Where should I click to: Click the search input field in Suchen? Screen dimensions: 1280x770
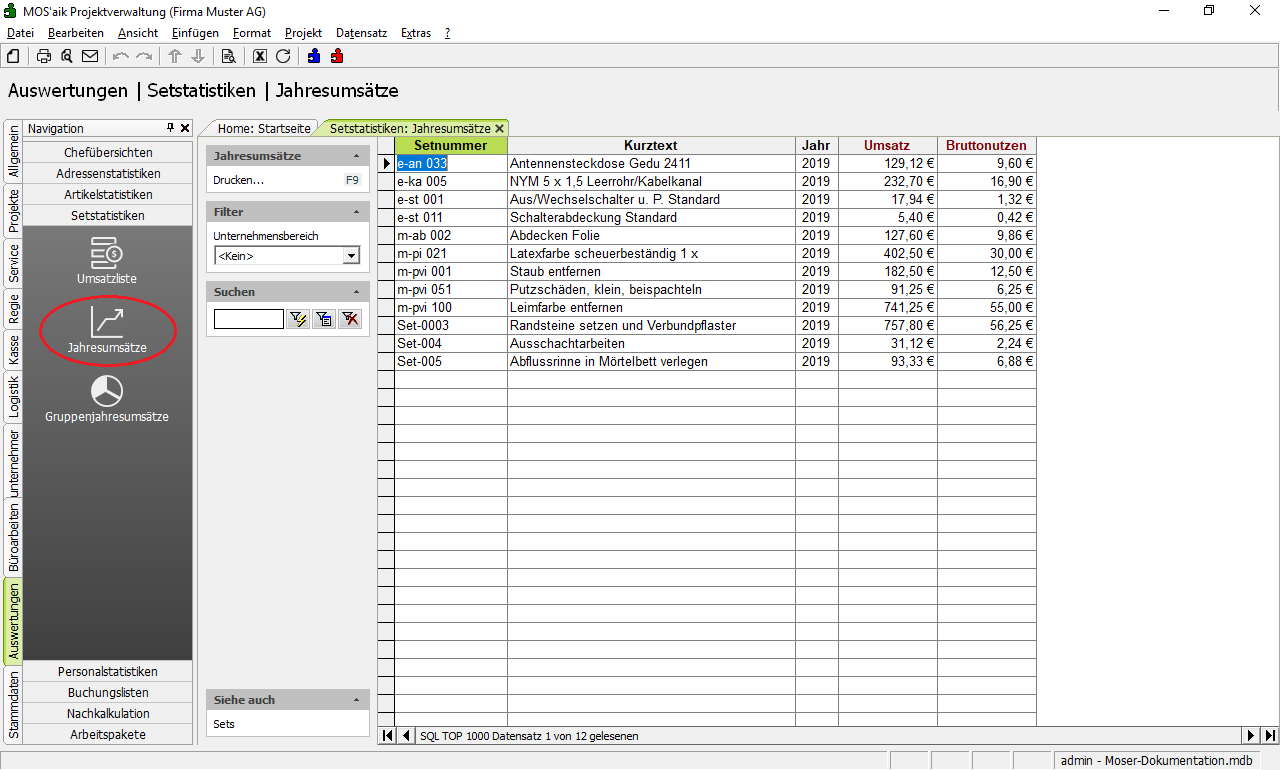(x=248, y=319)
